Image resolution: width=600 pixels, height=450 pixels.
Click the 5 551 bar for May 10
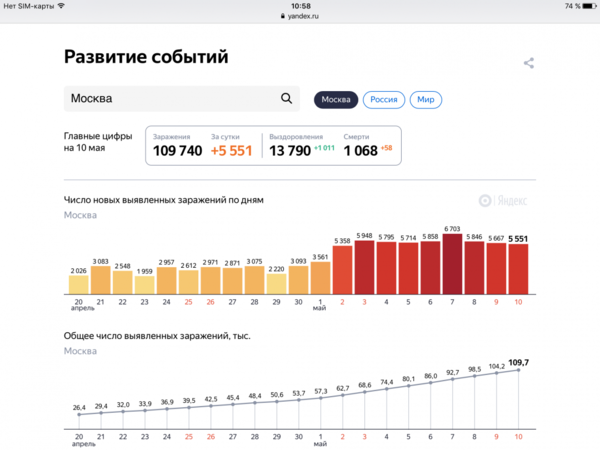(x=518, y=269)
